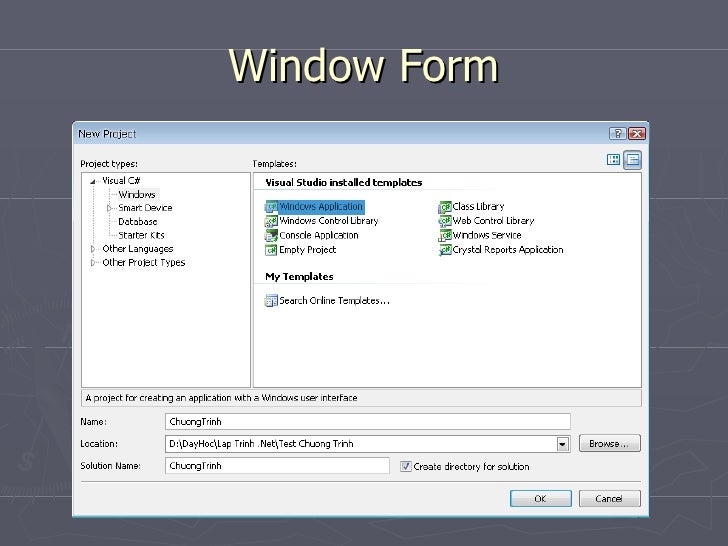Screen dimensions: 728x546
Task: Select Smart Device project type label
Action: point(145,208)
